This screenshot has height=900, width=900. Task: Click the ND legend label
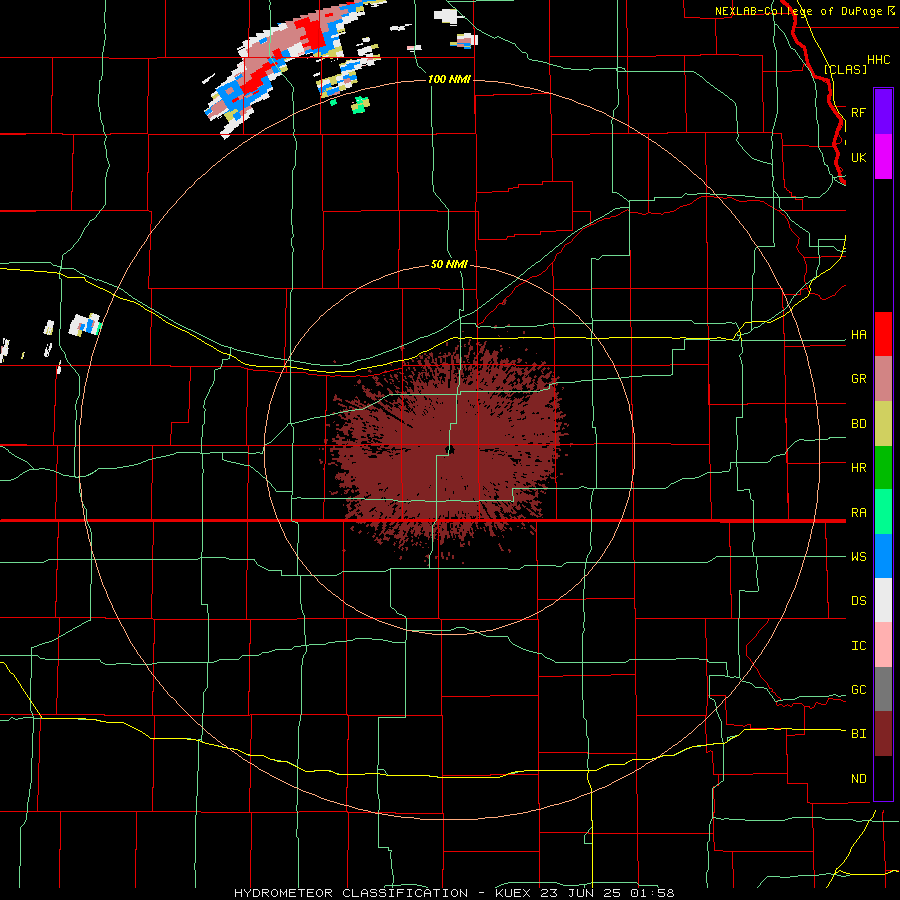click(x=859, y=779)
